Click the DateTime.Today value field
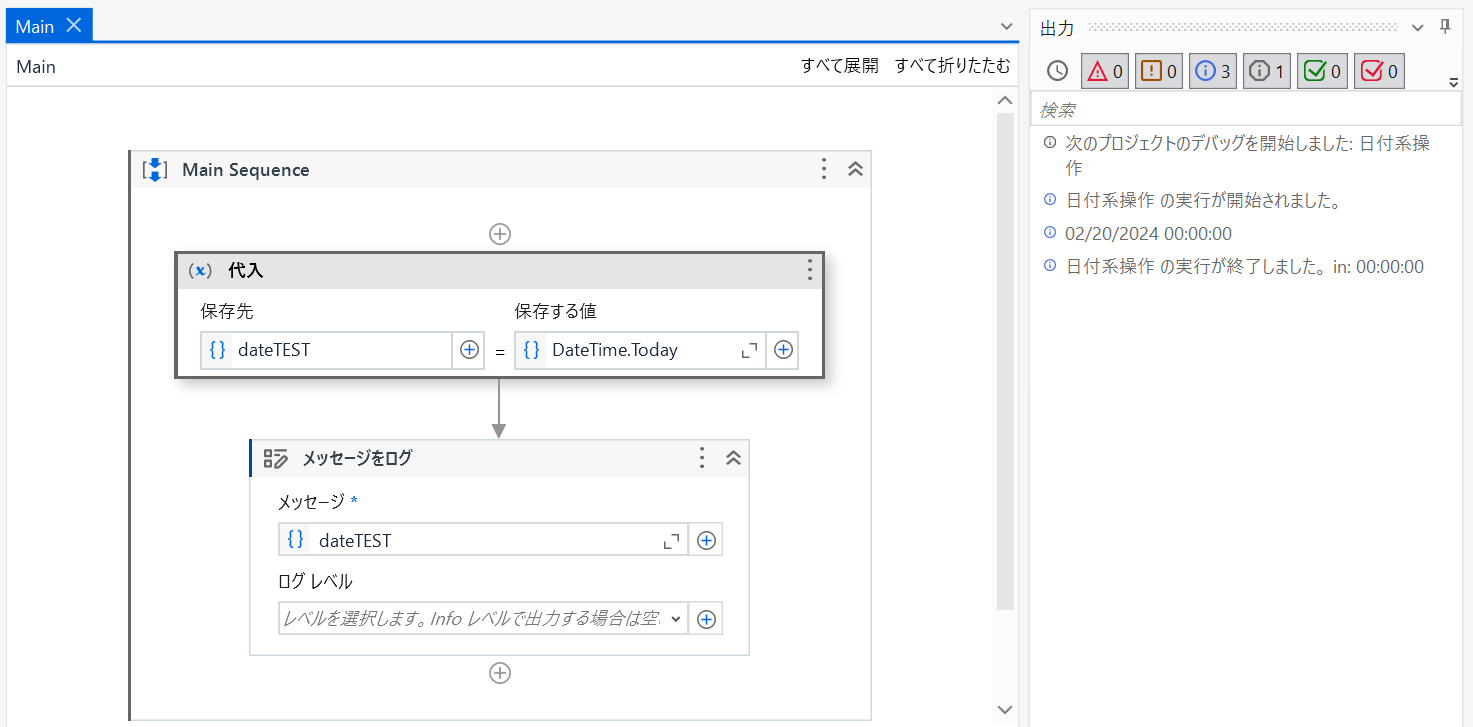1473x727 pixels. tap(641, 350)
